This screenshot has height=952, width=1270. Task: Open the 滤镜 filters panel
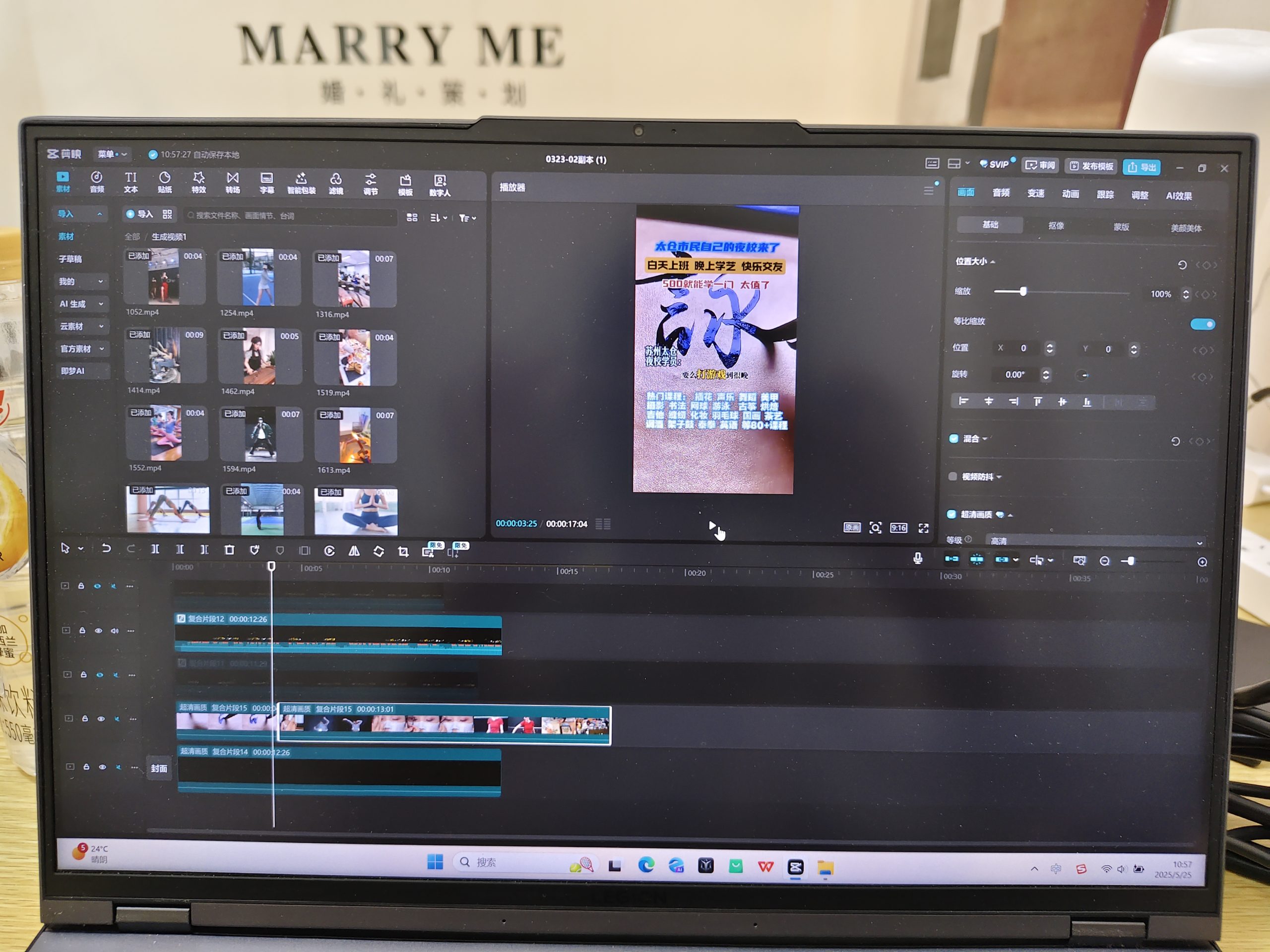click(336, 183)
